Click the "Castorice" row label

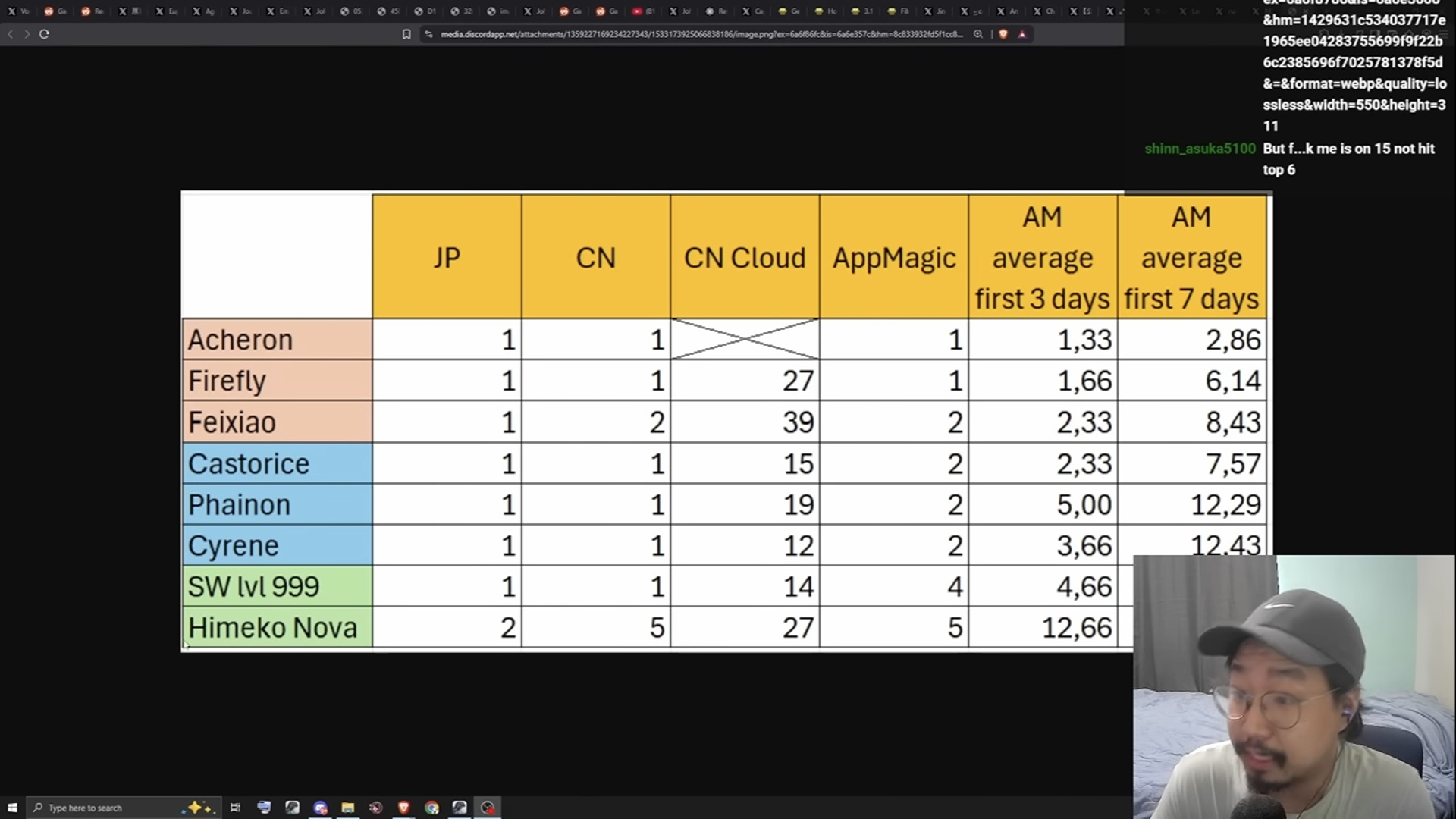click(278, 463)
